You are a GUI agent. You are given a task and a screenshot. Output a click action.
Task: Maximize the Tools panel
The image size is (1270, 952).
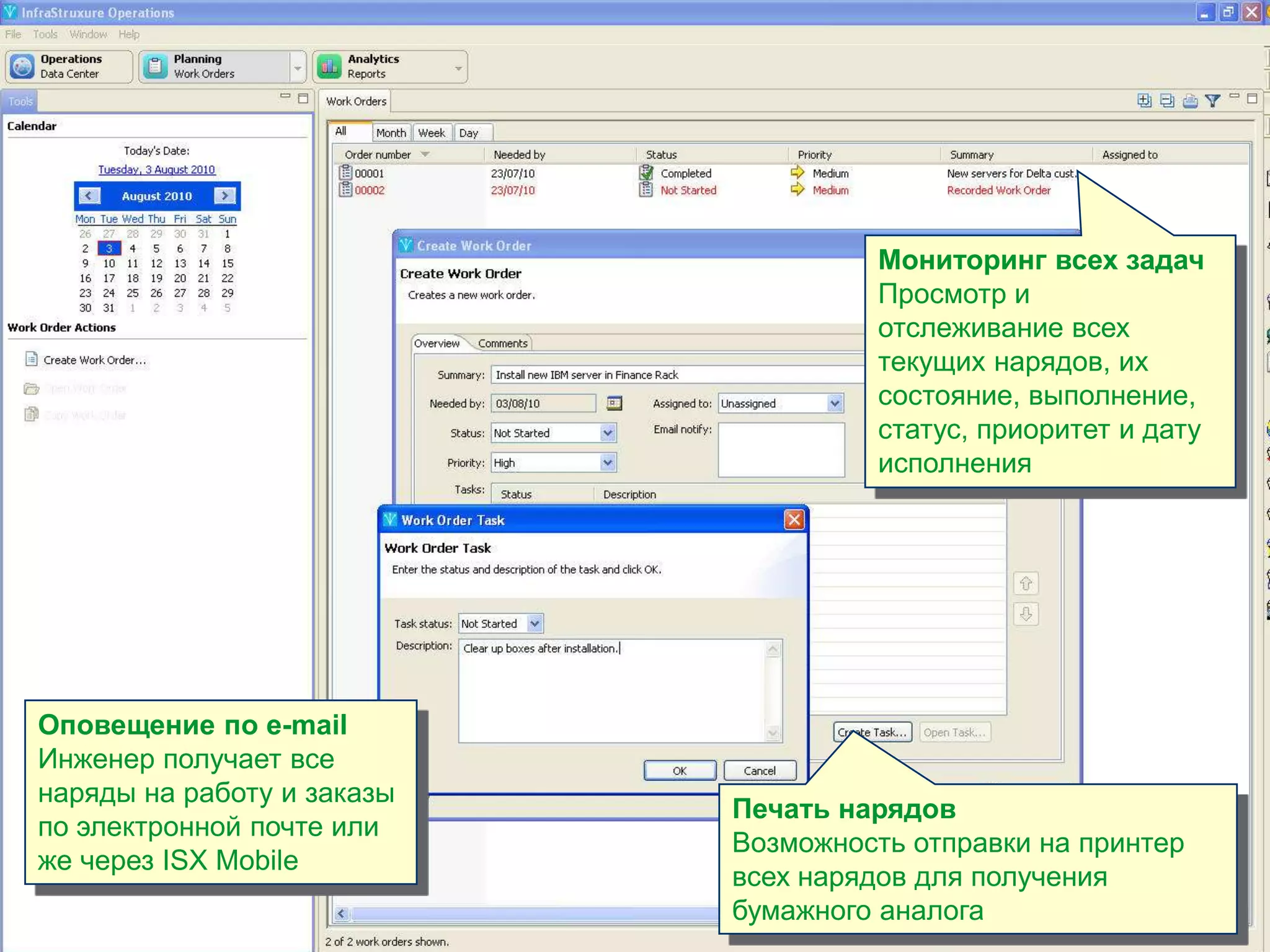point(303,98)
